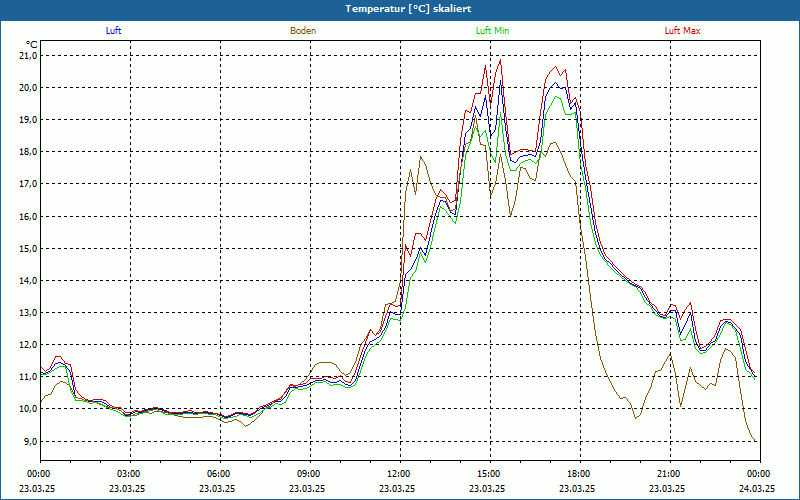Click the brown 'Boden' legend label
Viewport: 800px width, 500px height.
[x=303, y=31]
